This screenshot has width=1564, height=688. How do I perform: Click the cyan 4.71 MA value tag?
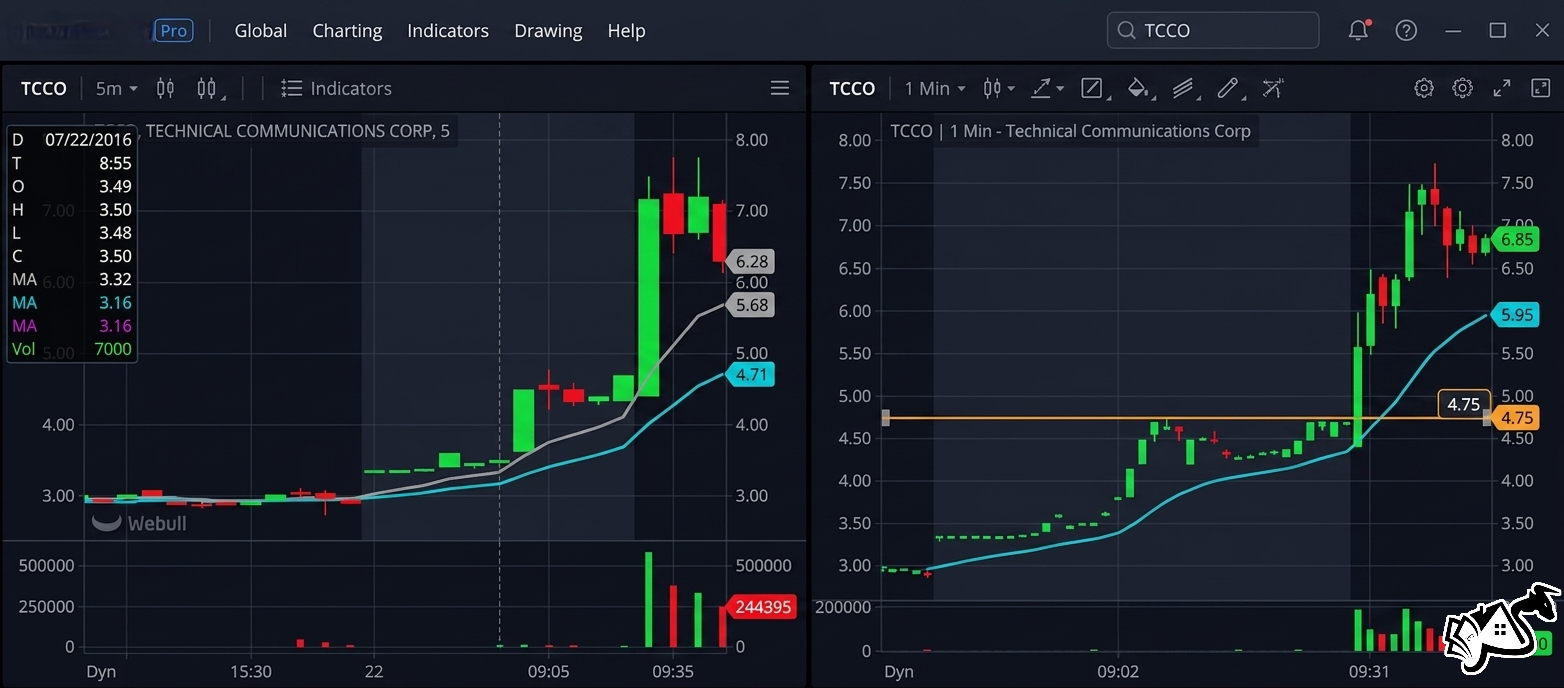(750, 375)
